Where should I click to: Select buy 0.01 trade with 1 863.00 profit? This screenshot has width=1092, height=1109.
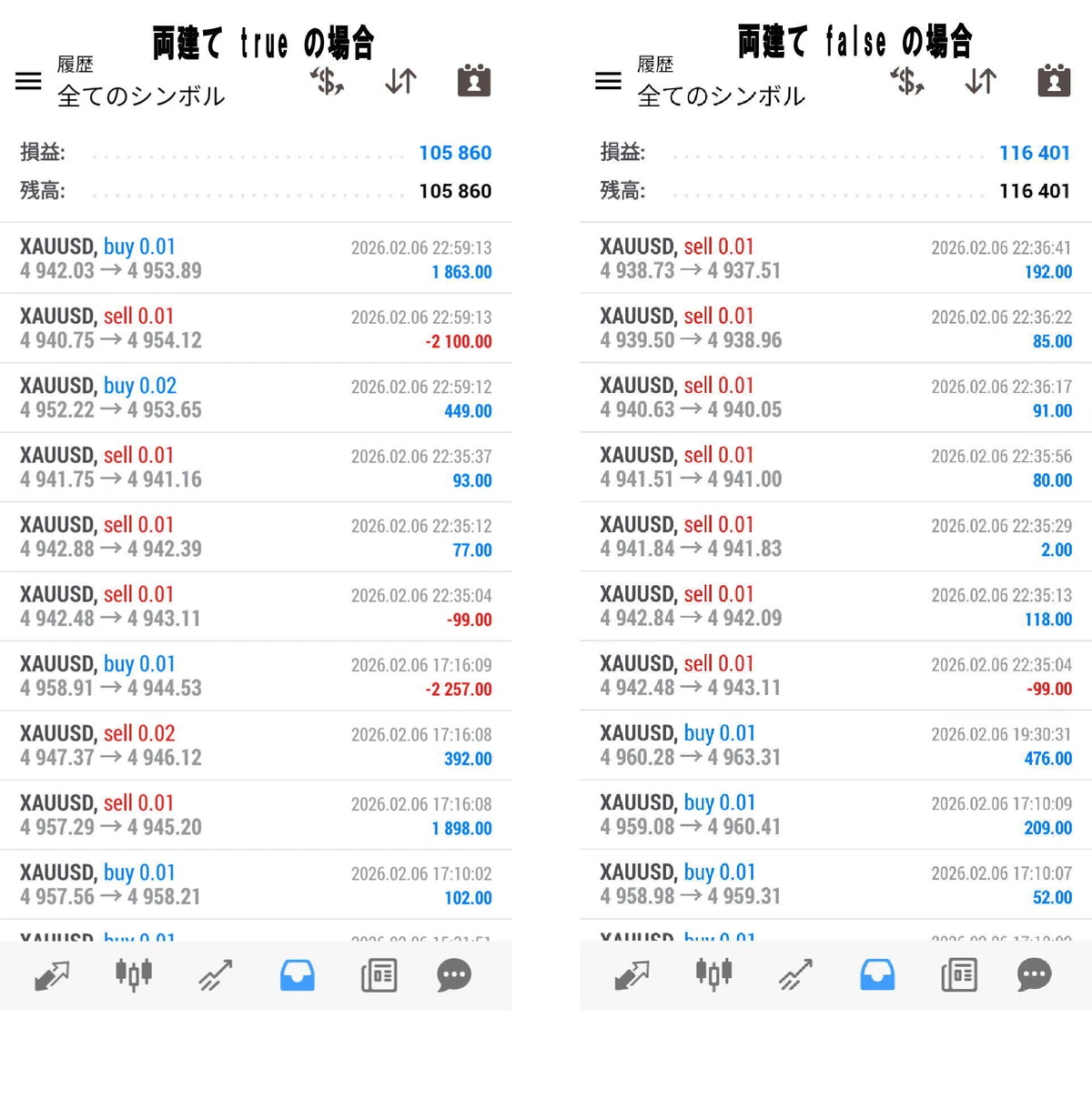tap(256, 258)
